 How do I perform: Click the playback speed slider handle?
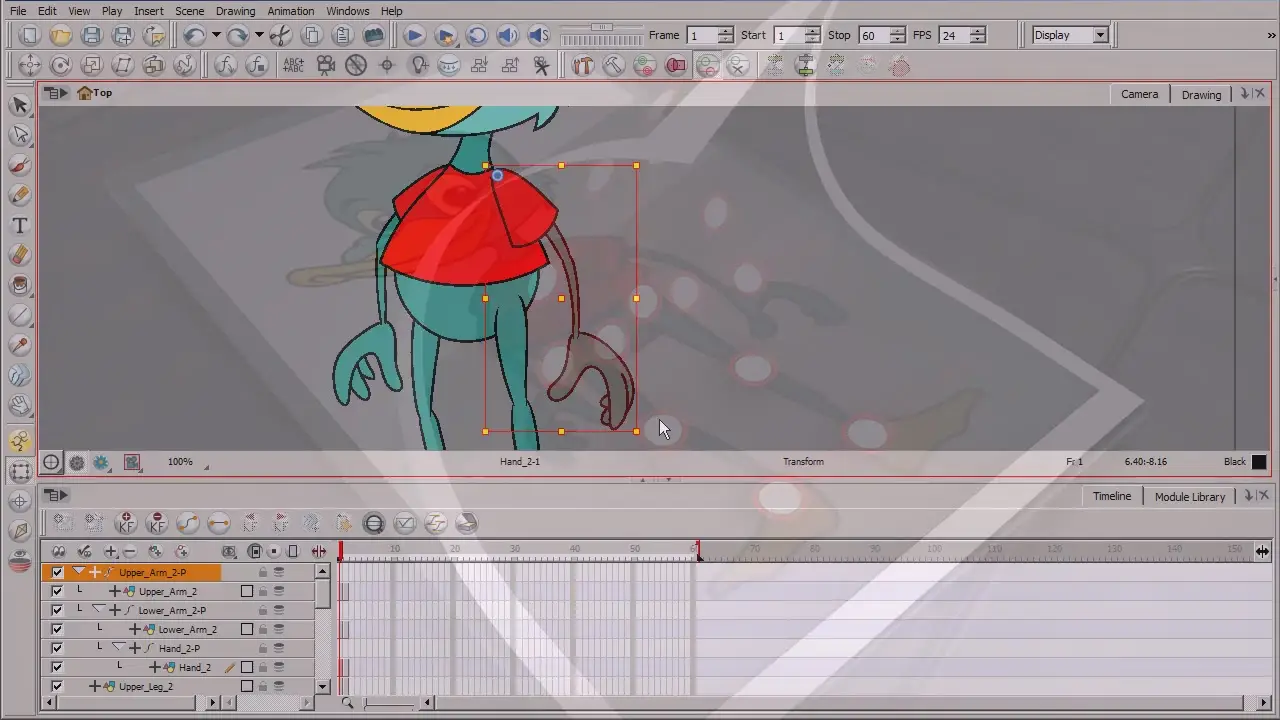tap(601, 27)
